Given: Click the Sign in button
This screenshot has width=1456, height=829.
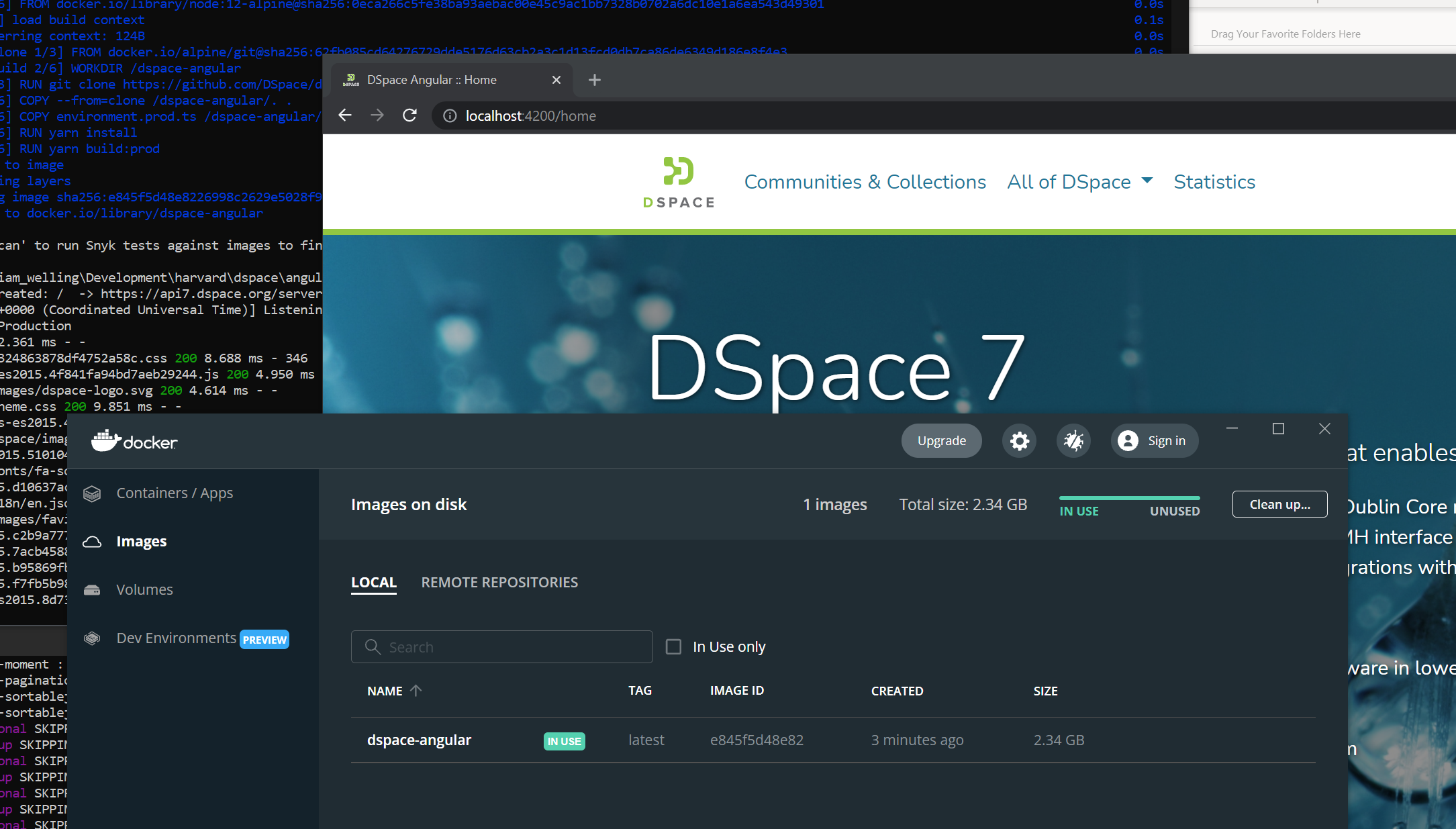Looking at the screenshot, I should click(1154, 440).
